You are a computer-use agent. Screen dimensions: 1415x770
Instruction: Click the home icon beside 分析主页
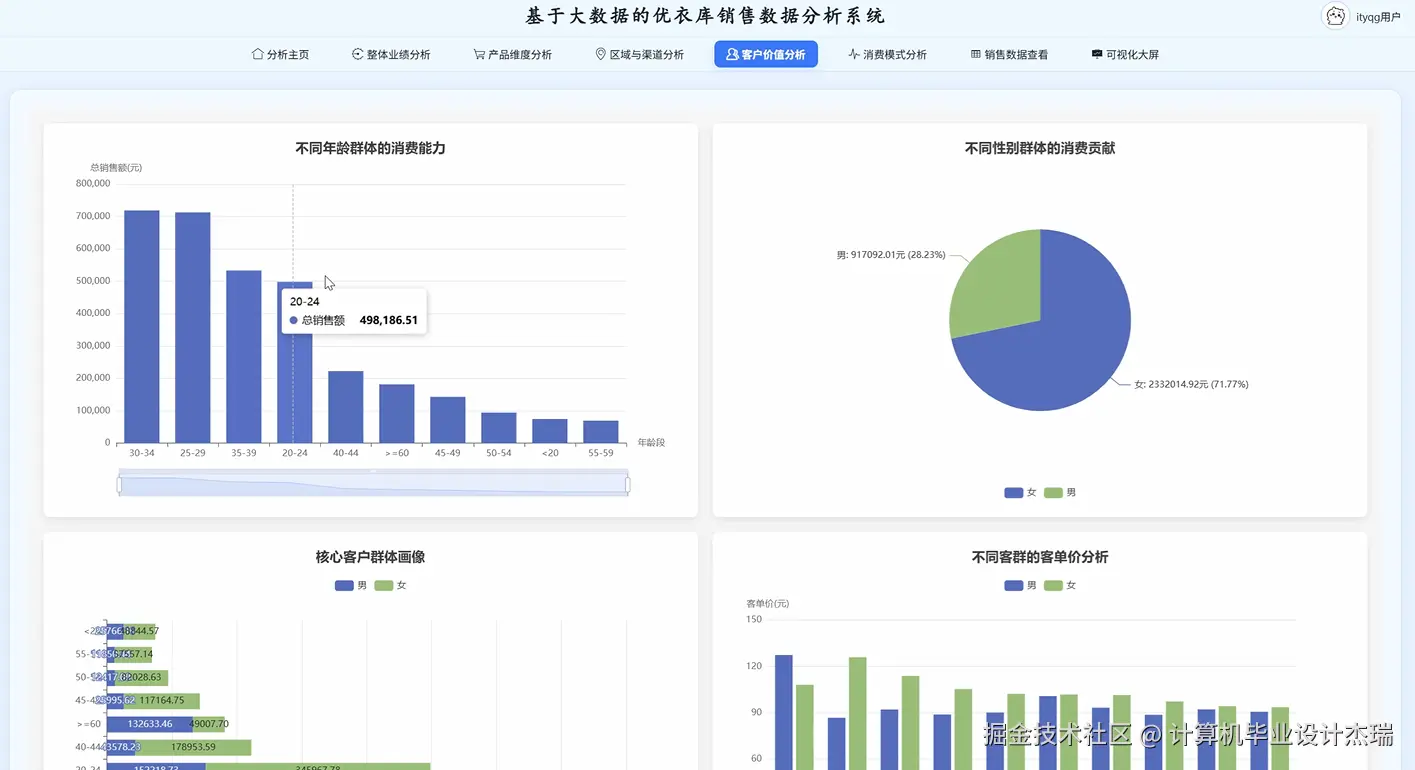(x=257, y=54)
